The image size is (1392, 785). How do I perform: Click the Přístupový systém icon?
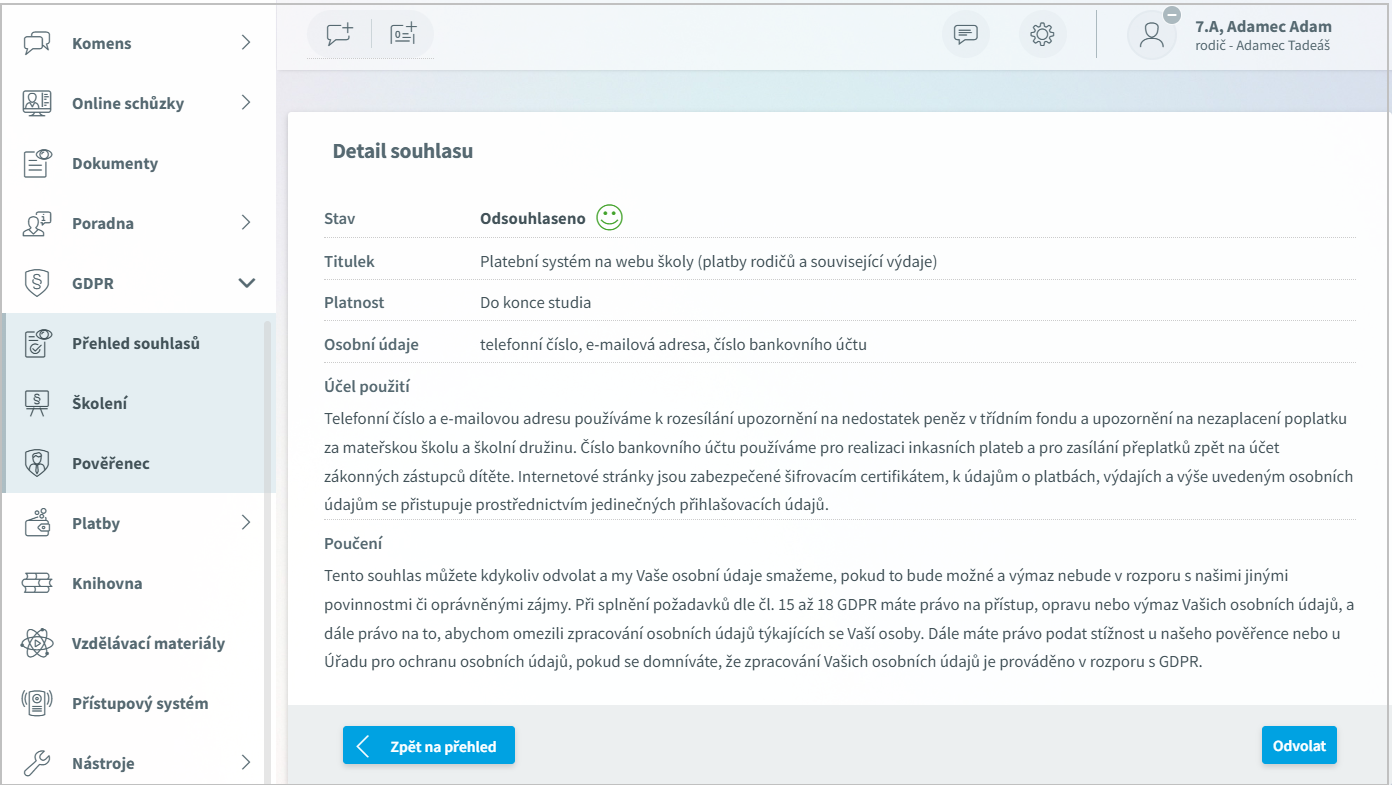pyautogui.click(x=37, y=703)
